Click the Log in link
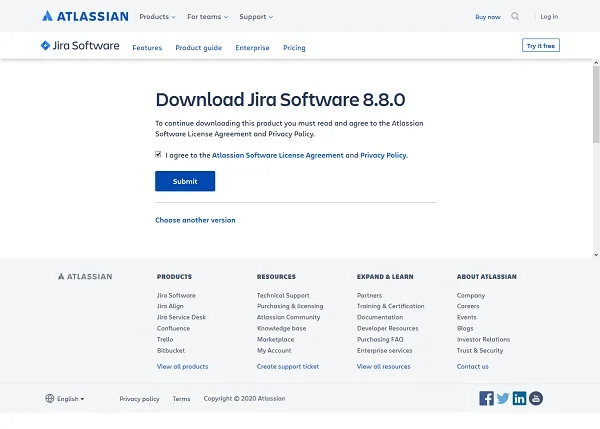Image resolution: width=600 pixels, height=429 pixels. (x=549, y=16)
